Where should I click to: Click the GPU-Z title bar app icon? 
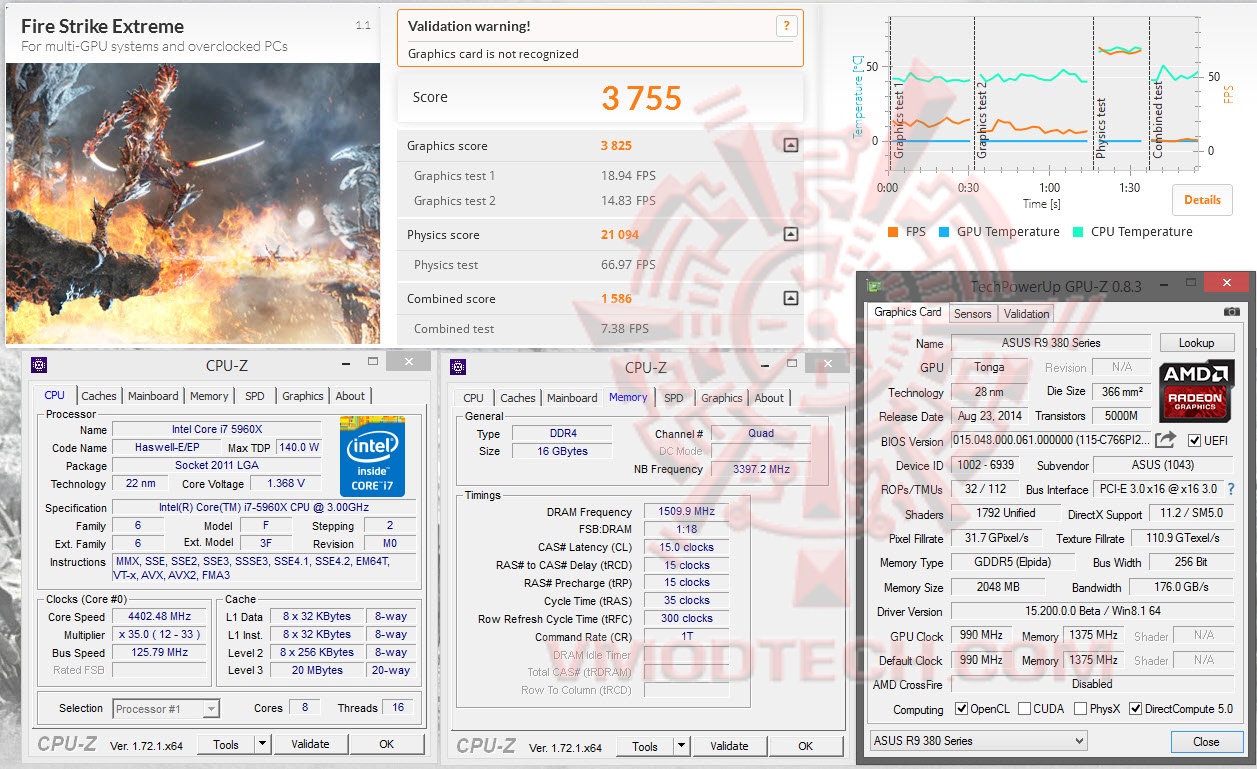[x=875, y=287]
